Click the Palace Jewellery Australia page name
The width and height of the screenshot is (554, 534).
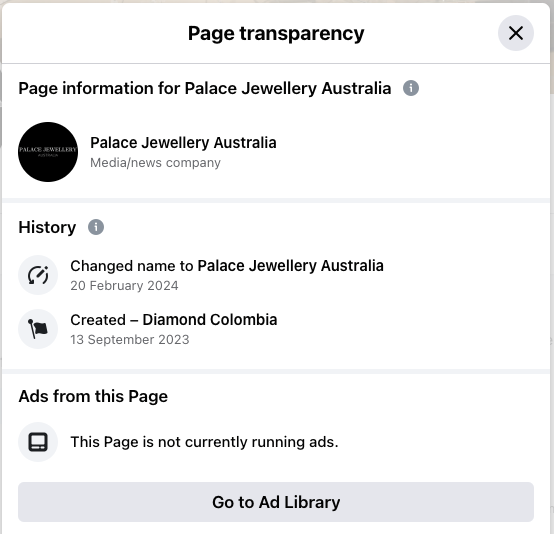(x=183, y=143)
